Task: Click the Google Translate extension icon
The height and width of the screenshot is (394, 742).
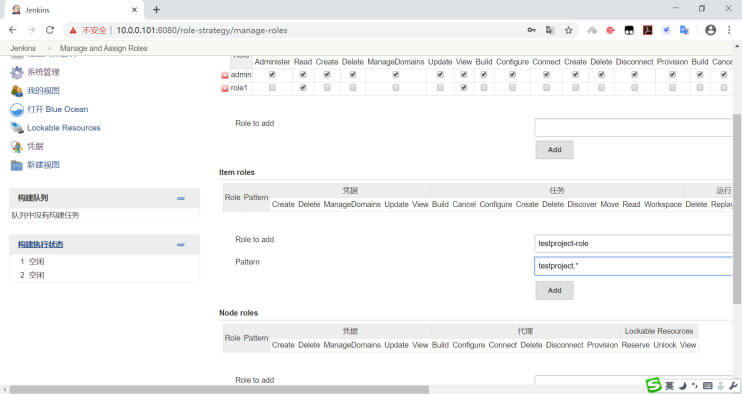Action: point(684,30)
